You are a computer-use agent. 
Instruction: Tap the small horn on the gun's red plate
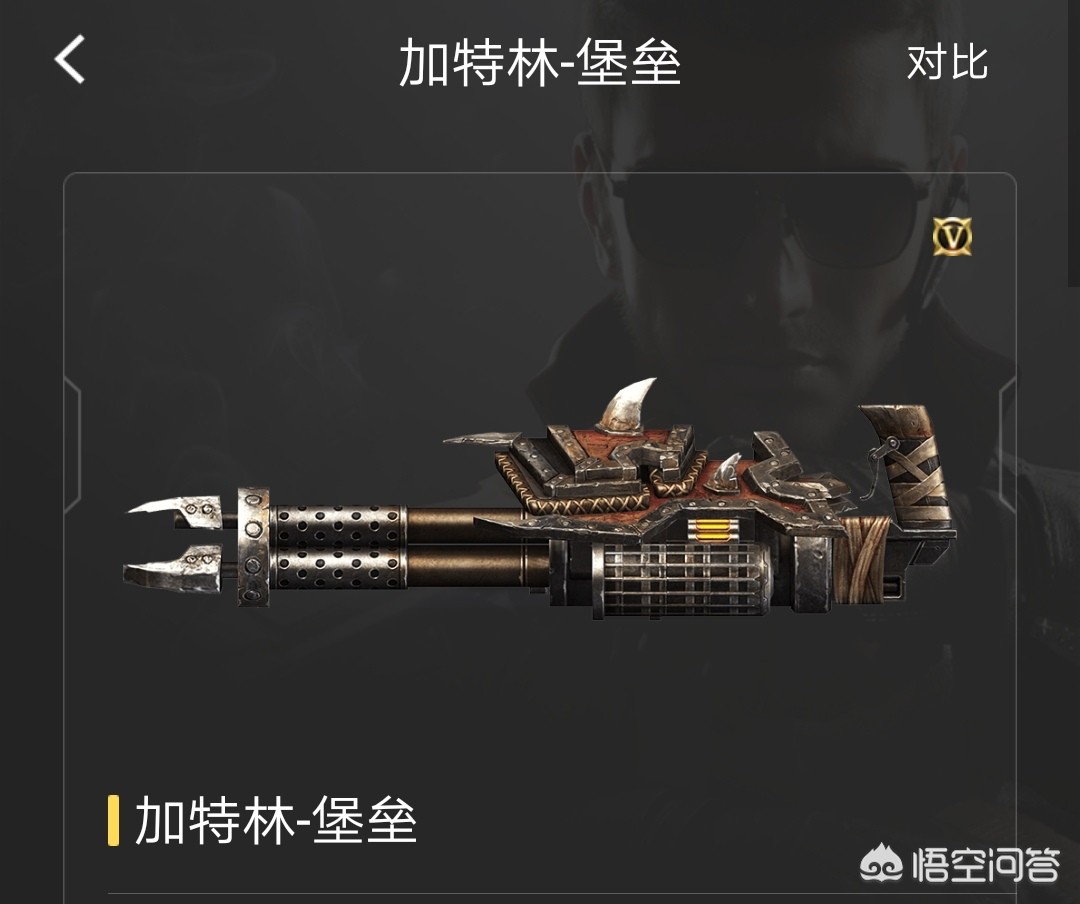pos(727,472)
